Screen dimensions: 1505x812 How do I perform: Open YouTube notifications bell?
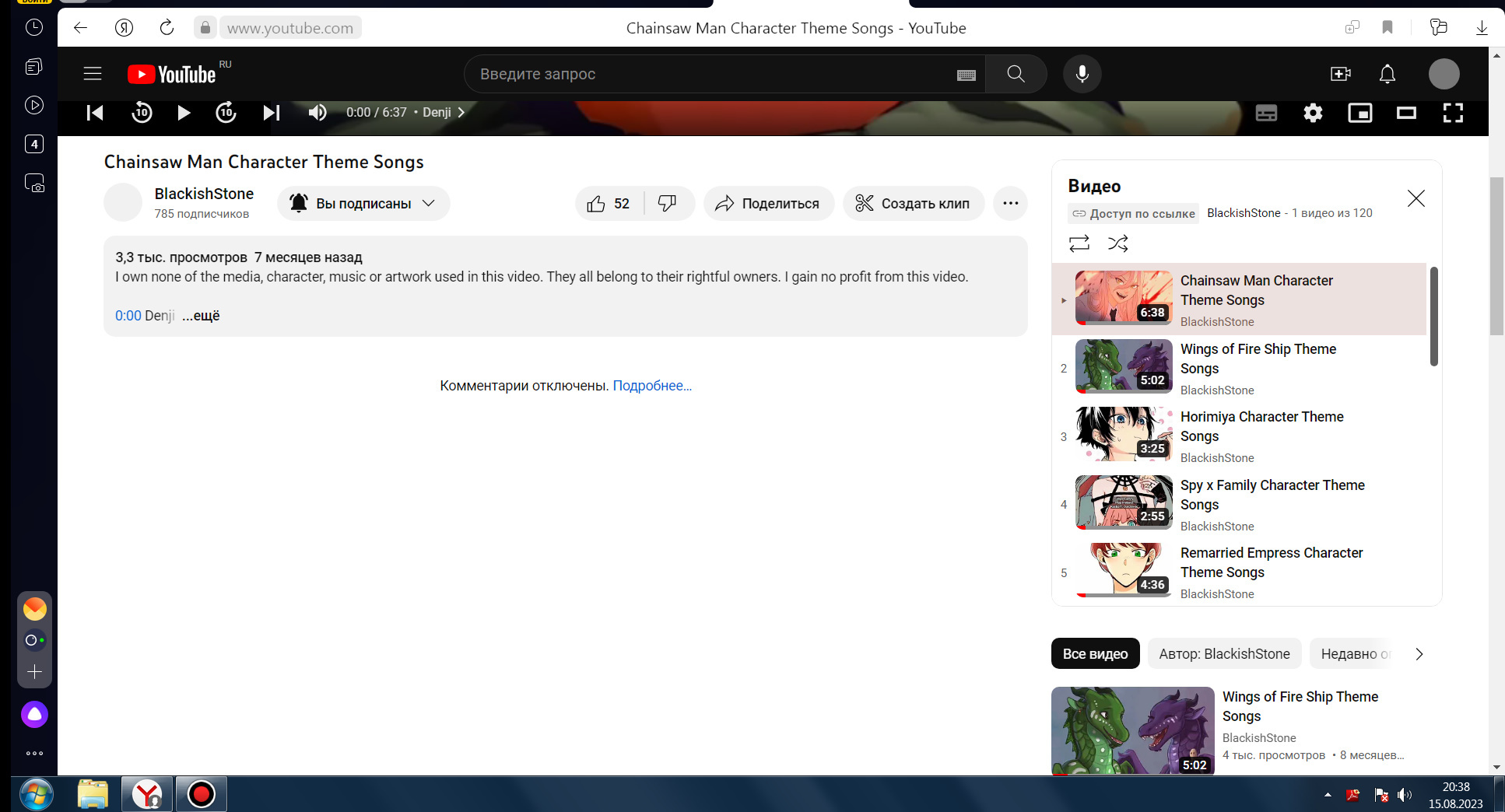tap(1387, 74)
